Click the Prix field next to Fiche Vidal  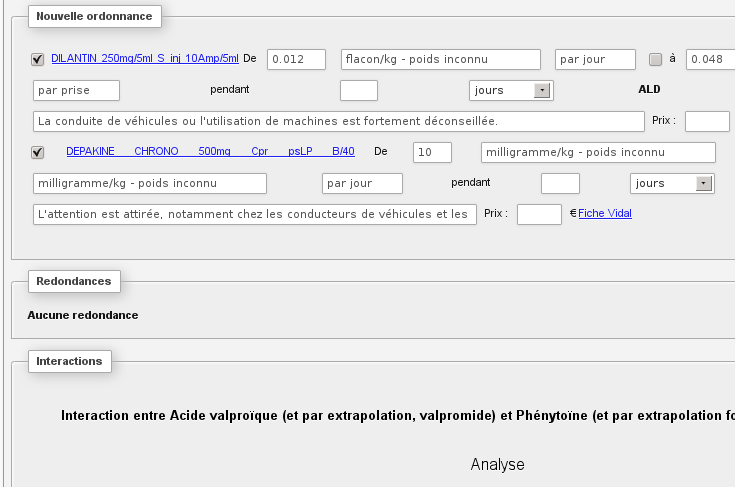[x=539, y=214]
